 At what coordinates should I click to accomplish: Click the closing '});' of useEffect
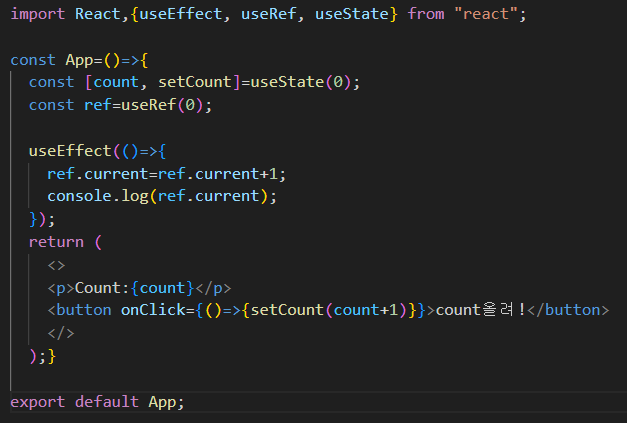42,219
